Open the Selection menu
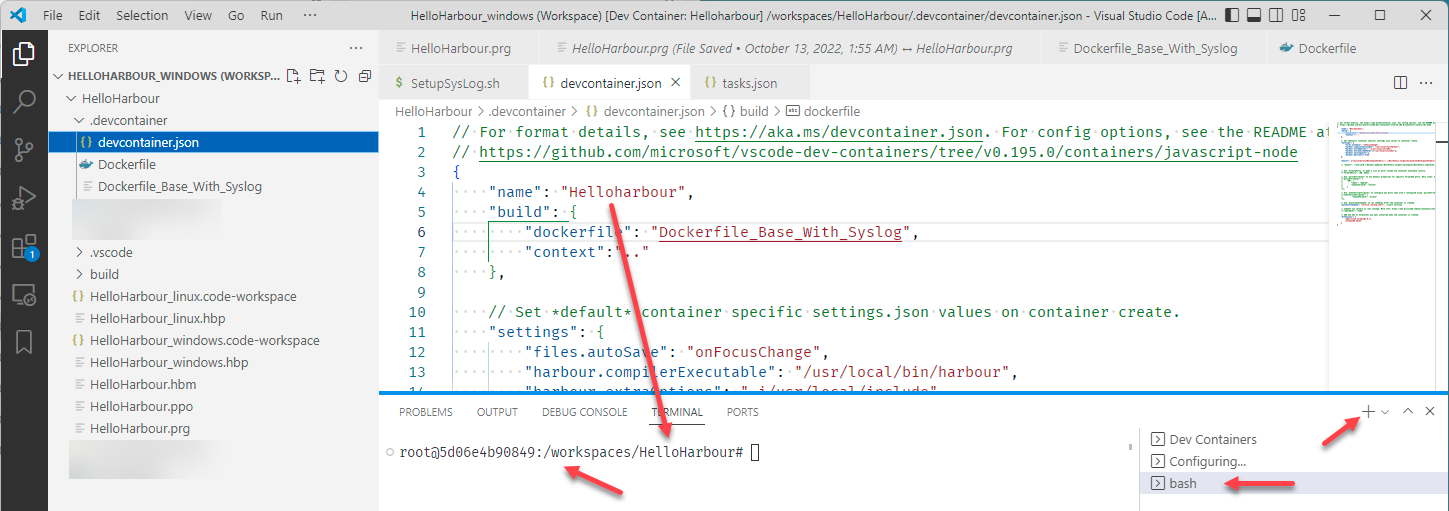The image size is (1449, 511). coord(142,16)
